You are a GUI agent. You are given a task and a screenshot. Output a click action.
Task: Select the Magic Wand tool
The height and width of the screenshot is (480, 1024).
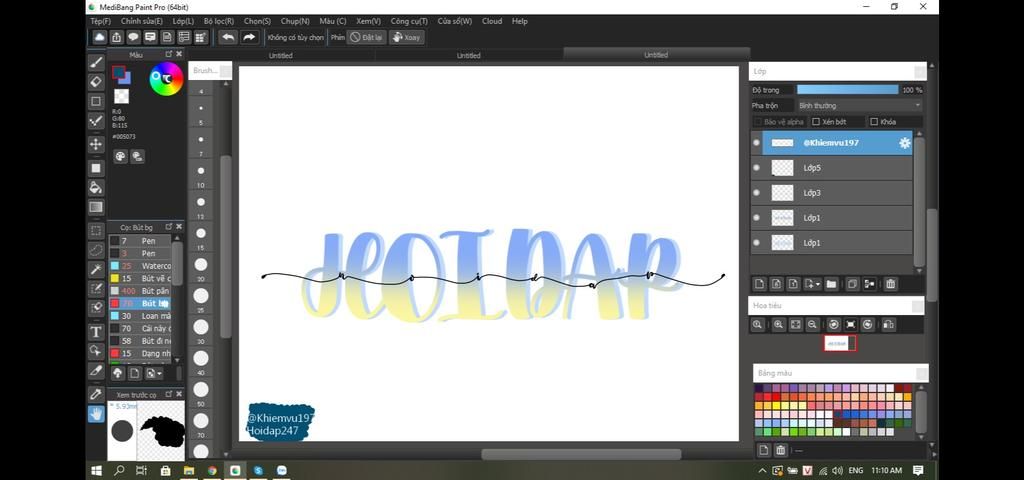pos(96,269)
